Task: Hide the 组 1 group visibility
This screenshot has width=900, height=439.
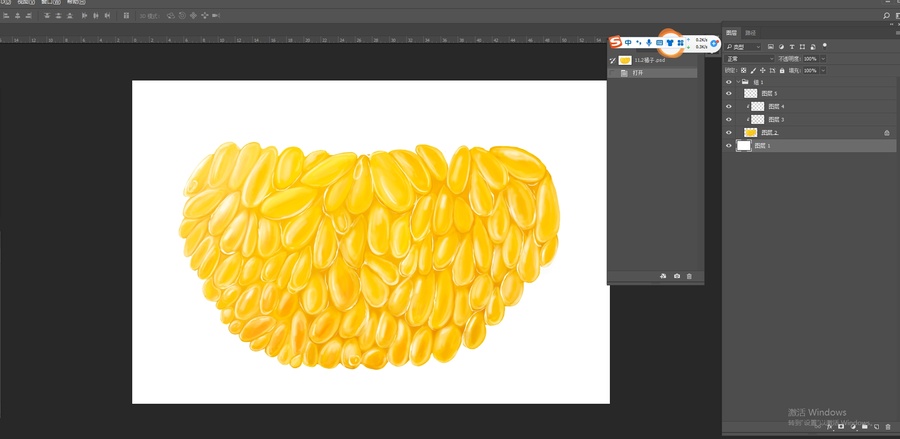Action: coord(729,82)
